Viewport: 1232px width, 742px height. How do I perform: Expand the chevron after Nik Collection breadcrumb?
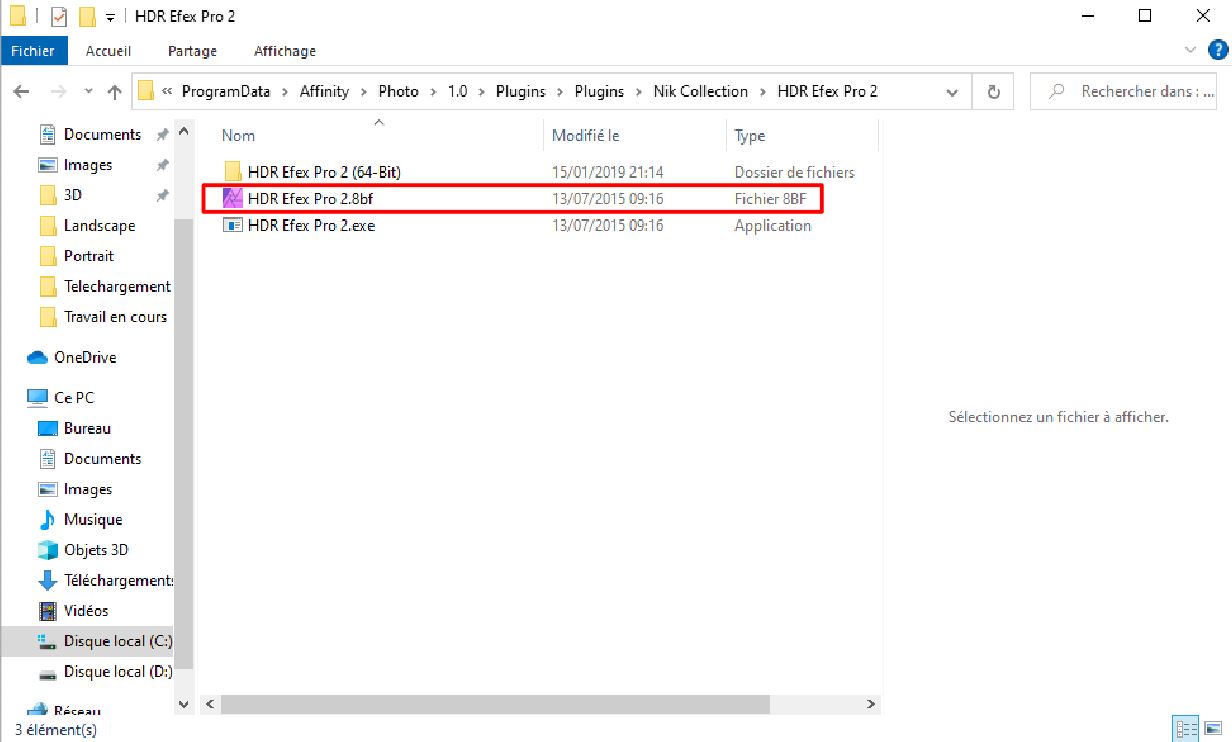[763, 91]
